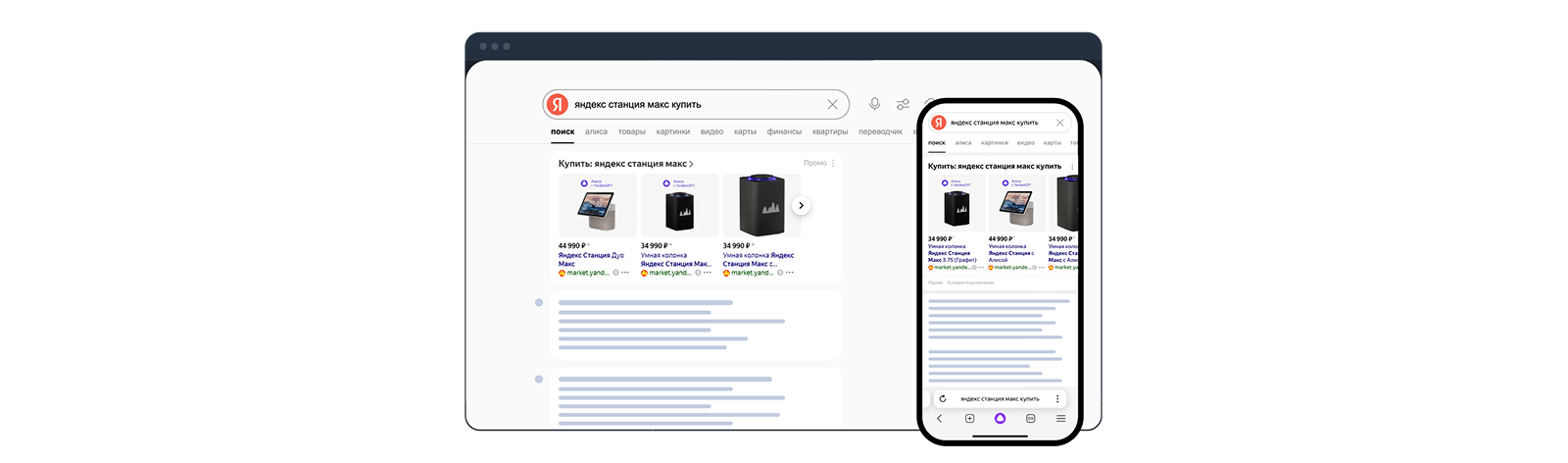This screenshot has height=463, width=1568.
Task: Expand 'Купить: яндекс станция макс' heading chevron
Action: tap(691, 164)
